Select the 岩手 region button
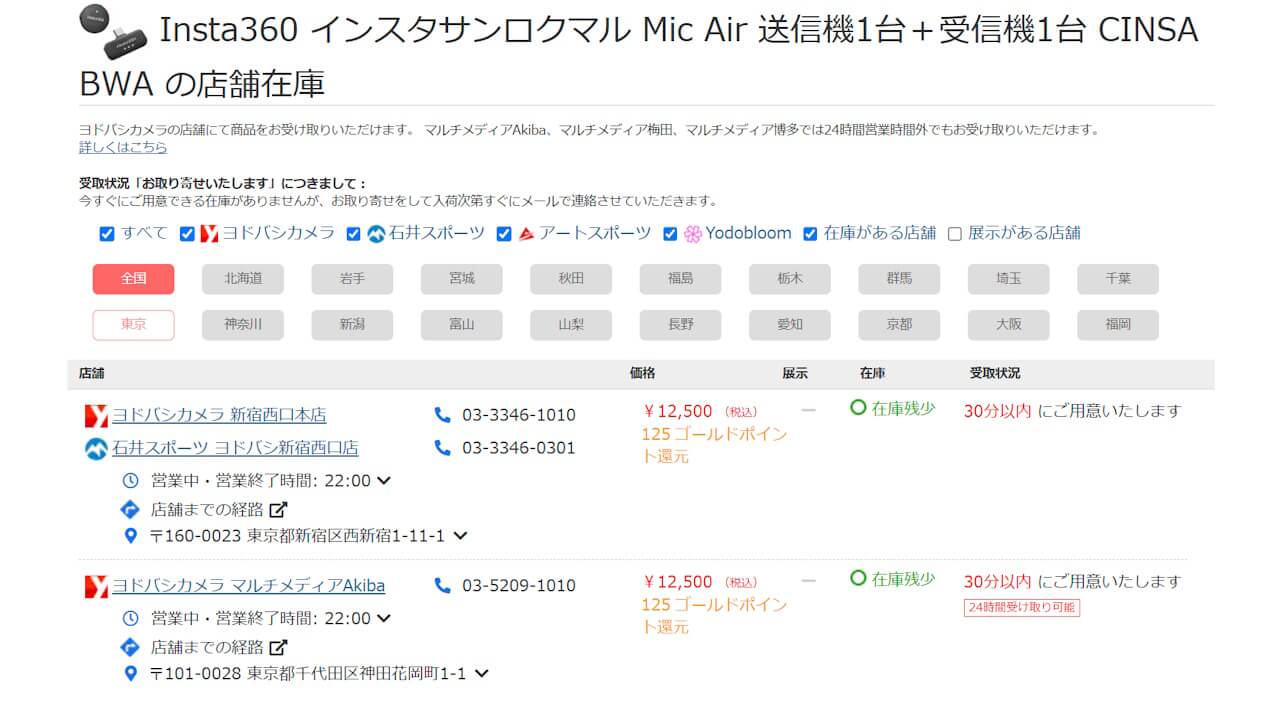Viewport: 1280px width, 720px height. 352,279
